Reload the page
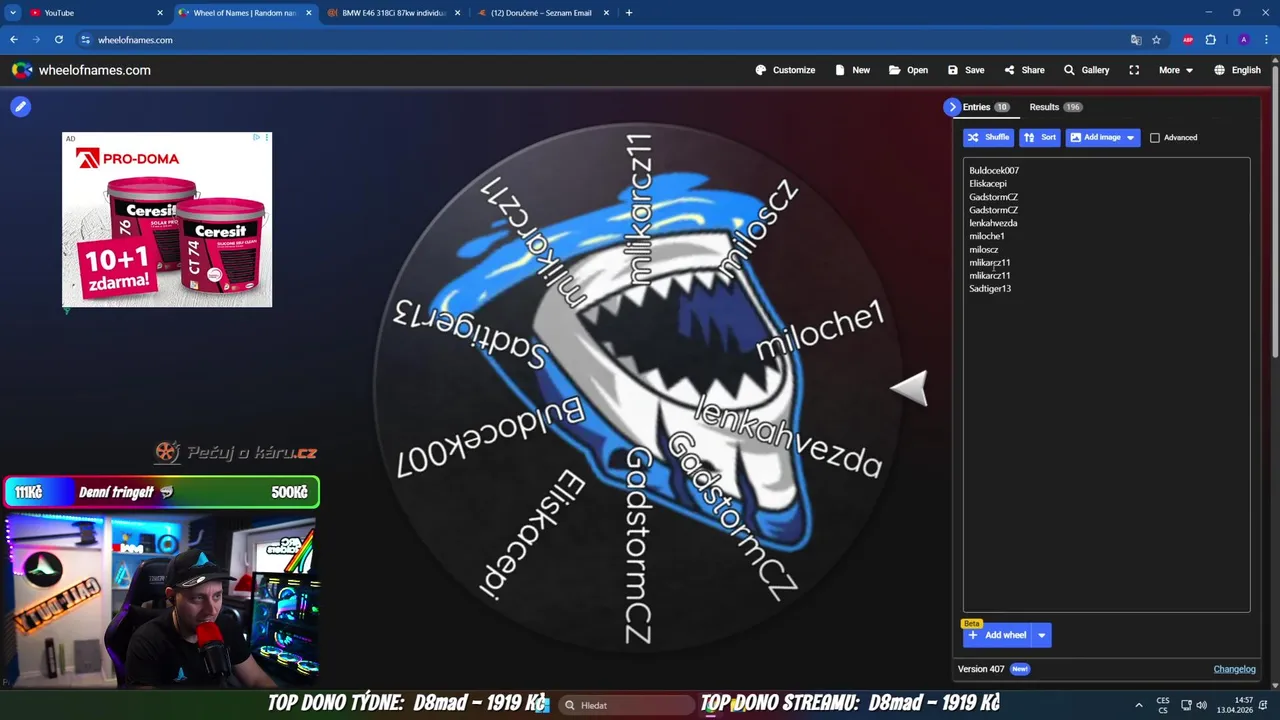1280x720 pixels. (59, 40)
